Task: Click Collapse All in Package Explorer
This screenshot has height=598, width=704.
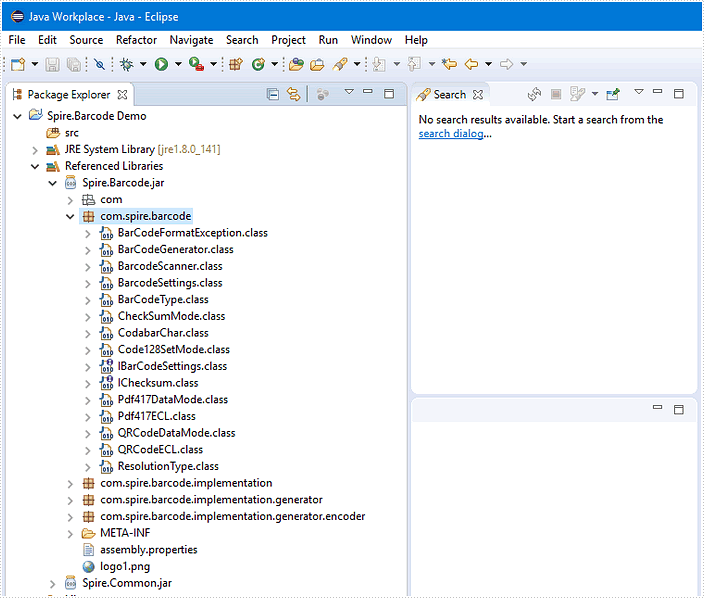Action: (273, 94)
